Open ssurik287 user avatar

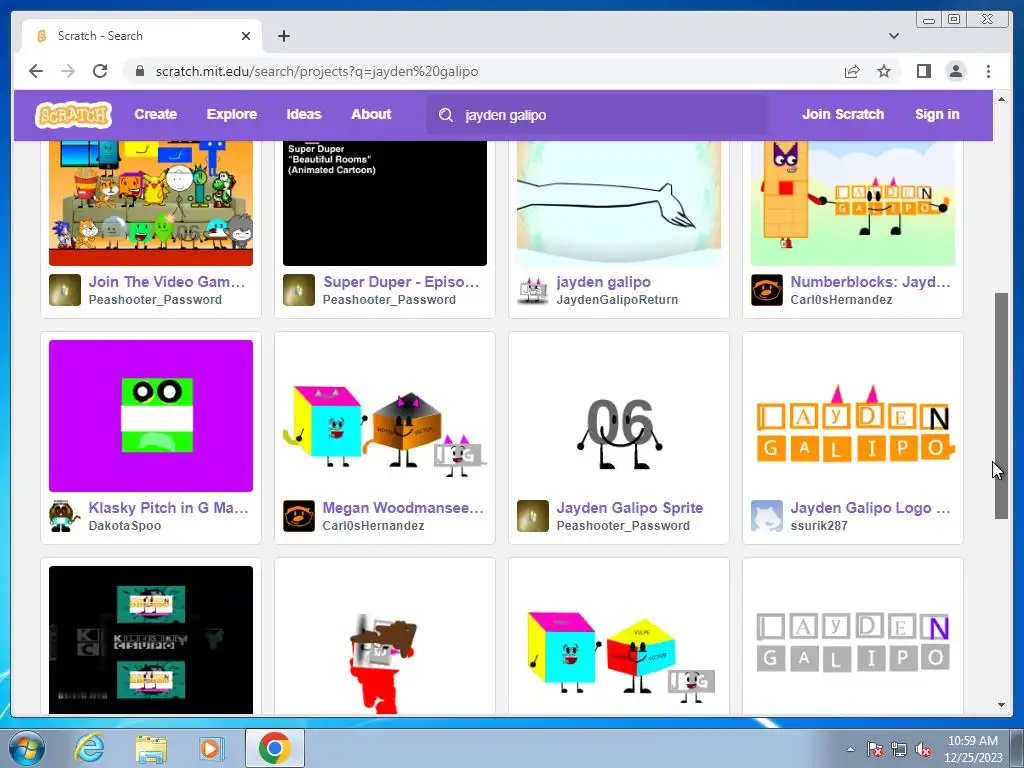pyautogui.click(x=766, y=516)
